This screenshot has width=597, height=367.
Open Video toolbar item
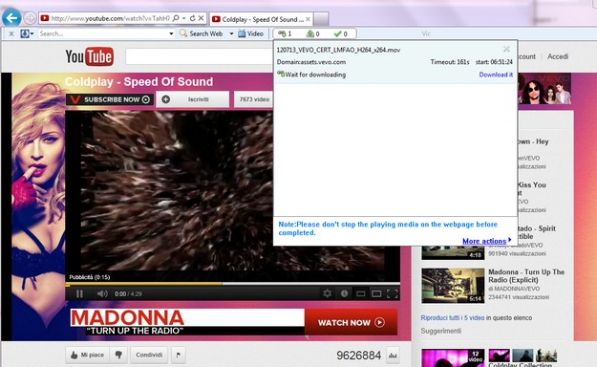[251, 34]
